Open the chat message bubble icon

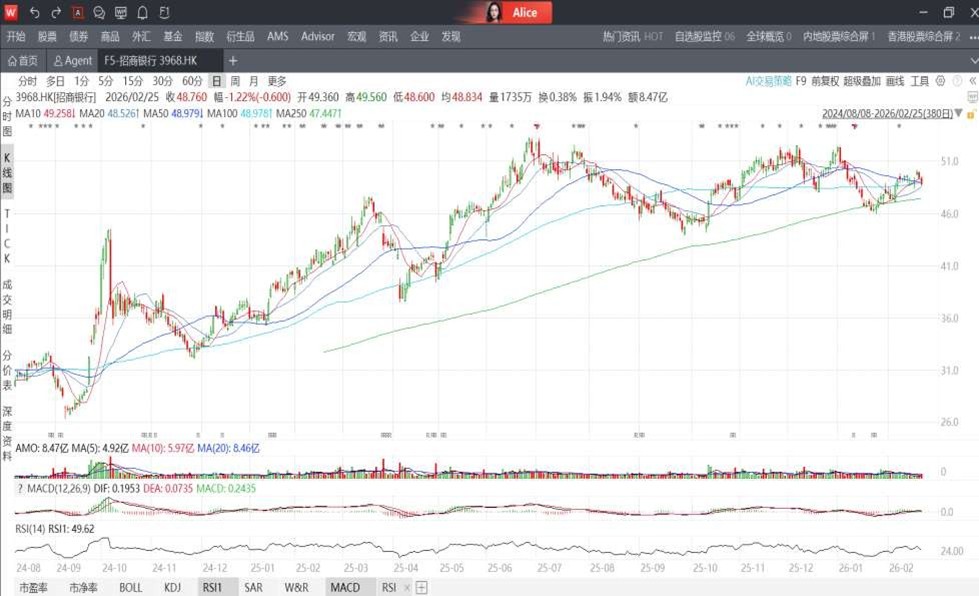[99, 13]
